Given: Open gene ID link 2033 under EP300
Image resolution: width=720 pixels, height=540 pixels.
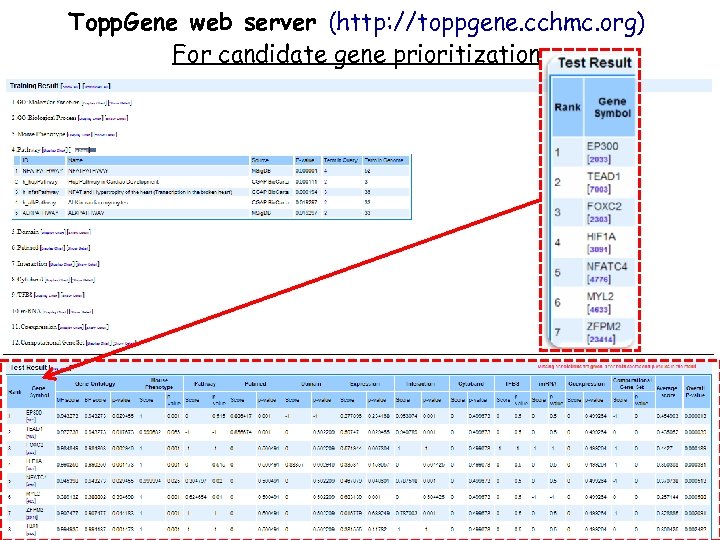Looking at the screenshot, I should pos(599,159).
